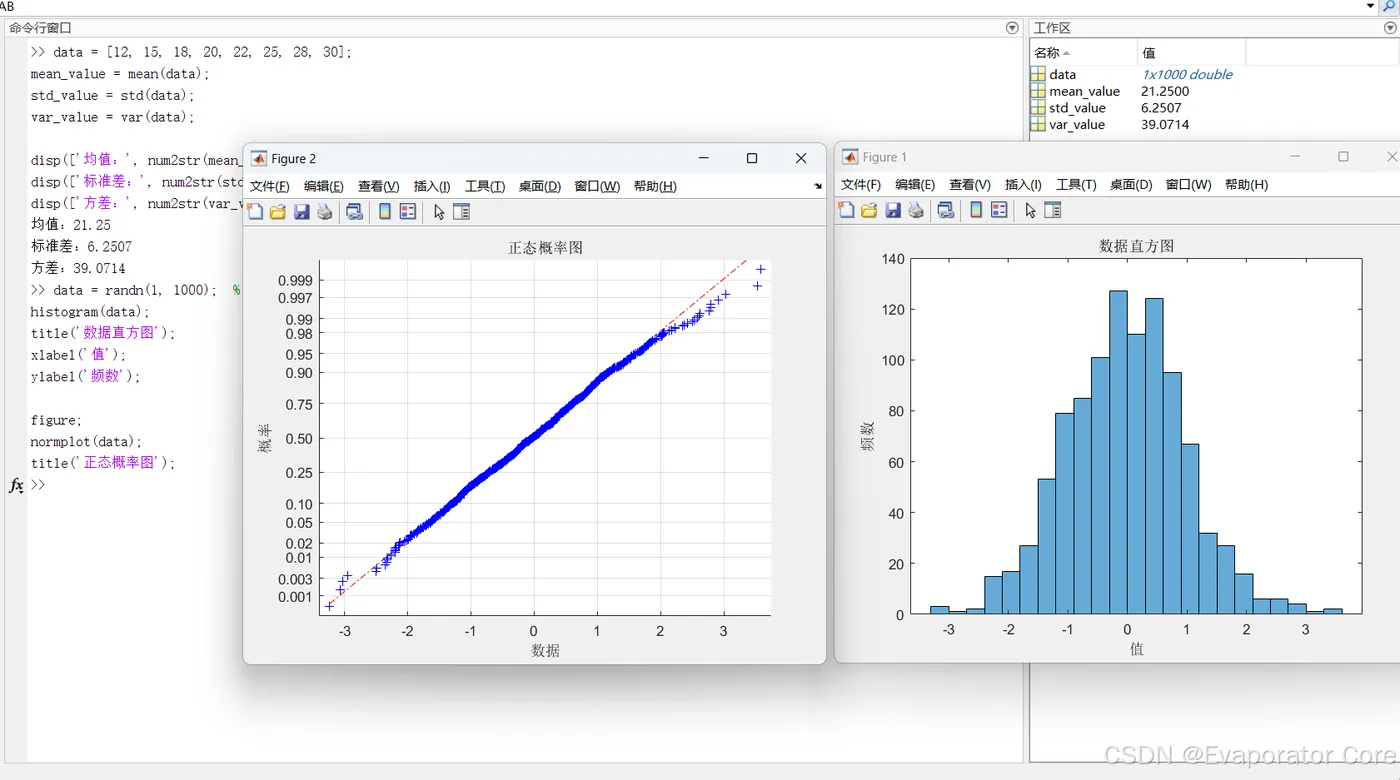Open 编辑(E) menu in Figure 2
The height and width of the screenshot is (780, 1400).
pyautogui.click(x=323, y=187)
